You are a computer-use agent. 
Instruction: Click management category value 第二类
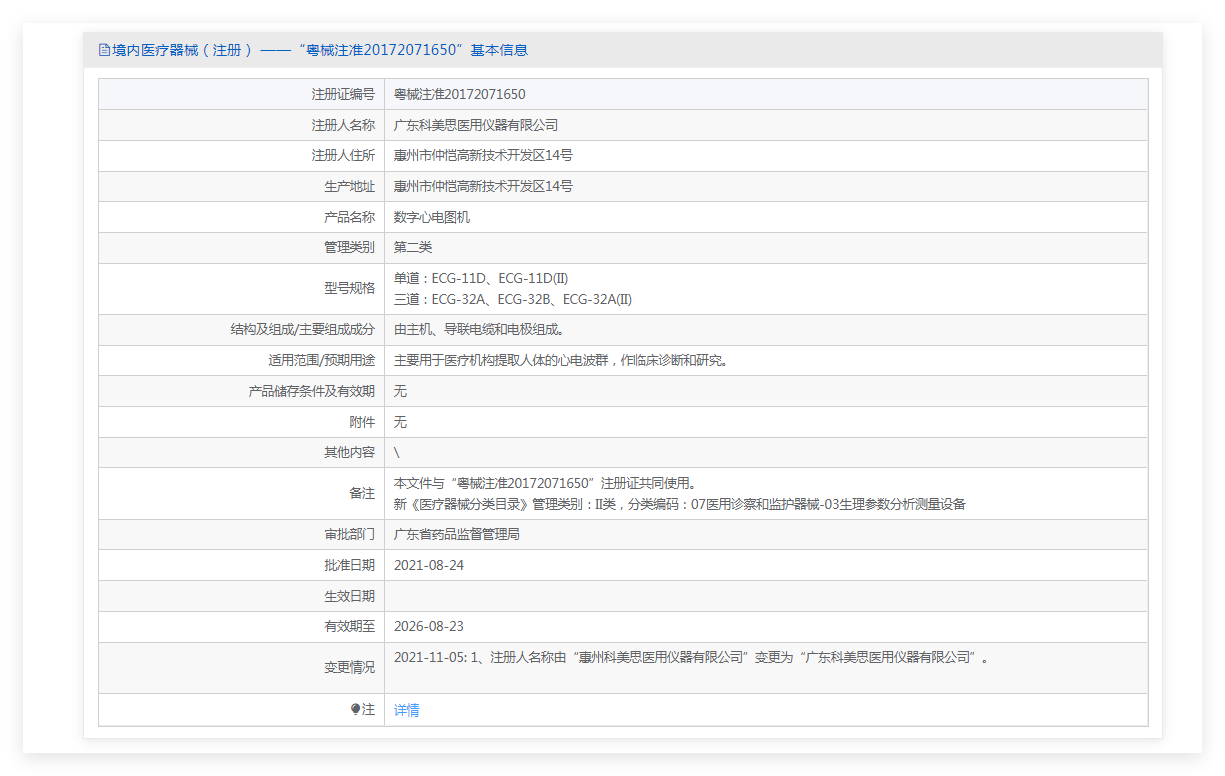click(x=413, y=247)
